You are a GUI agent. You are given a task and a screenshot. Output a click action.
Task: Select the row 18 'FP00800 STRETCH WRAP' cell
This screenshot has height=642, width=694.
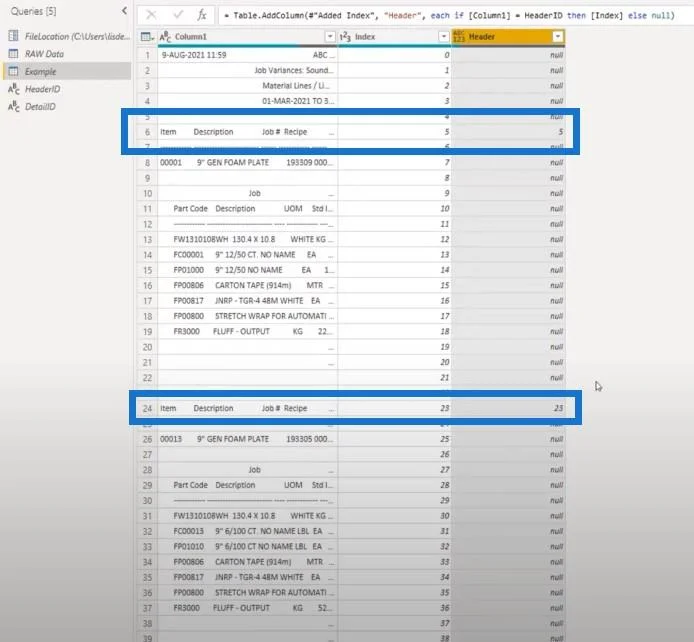(248, 316)
